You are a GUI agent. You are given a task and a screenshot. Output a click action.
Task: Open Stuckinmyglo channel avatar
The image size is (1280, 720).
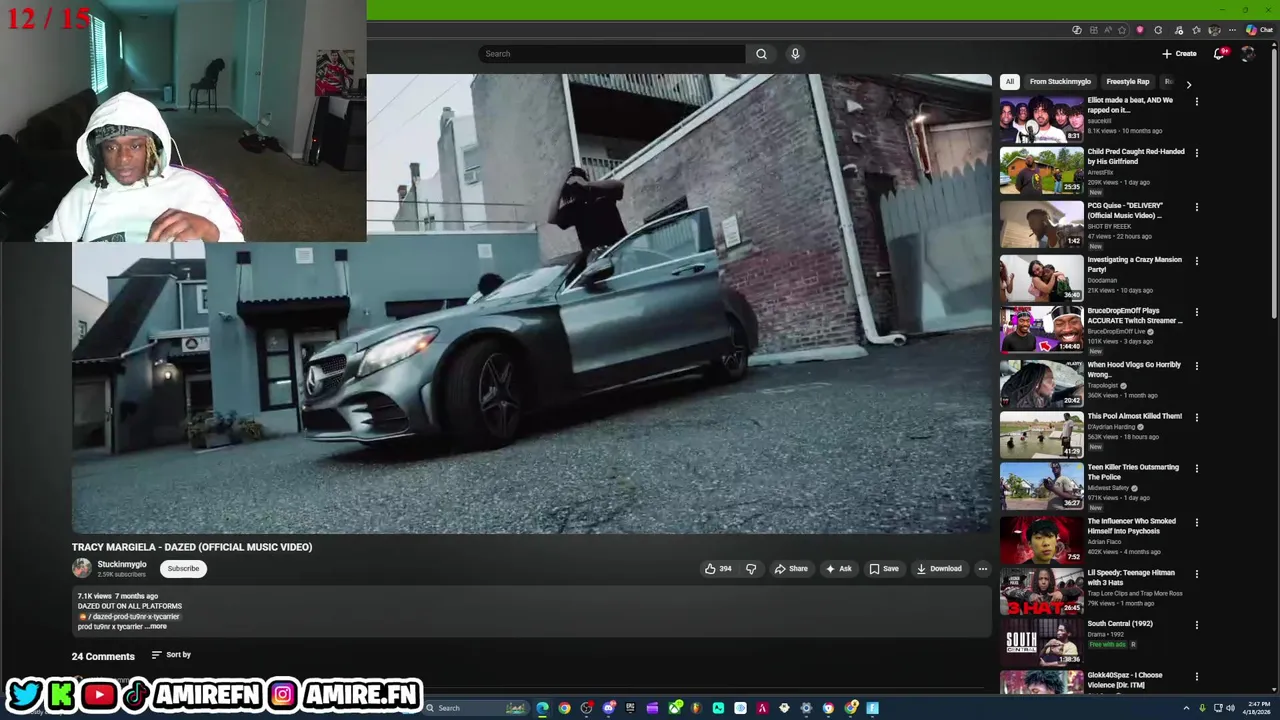click(81, 569)
